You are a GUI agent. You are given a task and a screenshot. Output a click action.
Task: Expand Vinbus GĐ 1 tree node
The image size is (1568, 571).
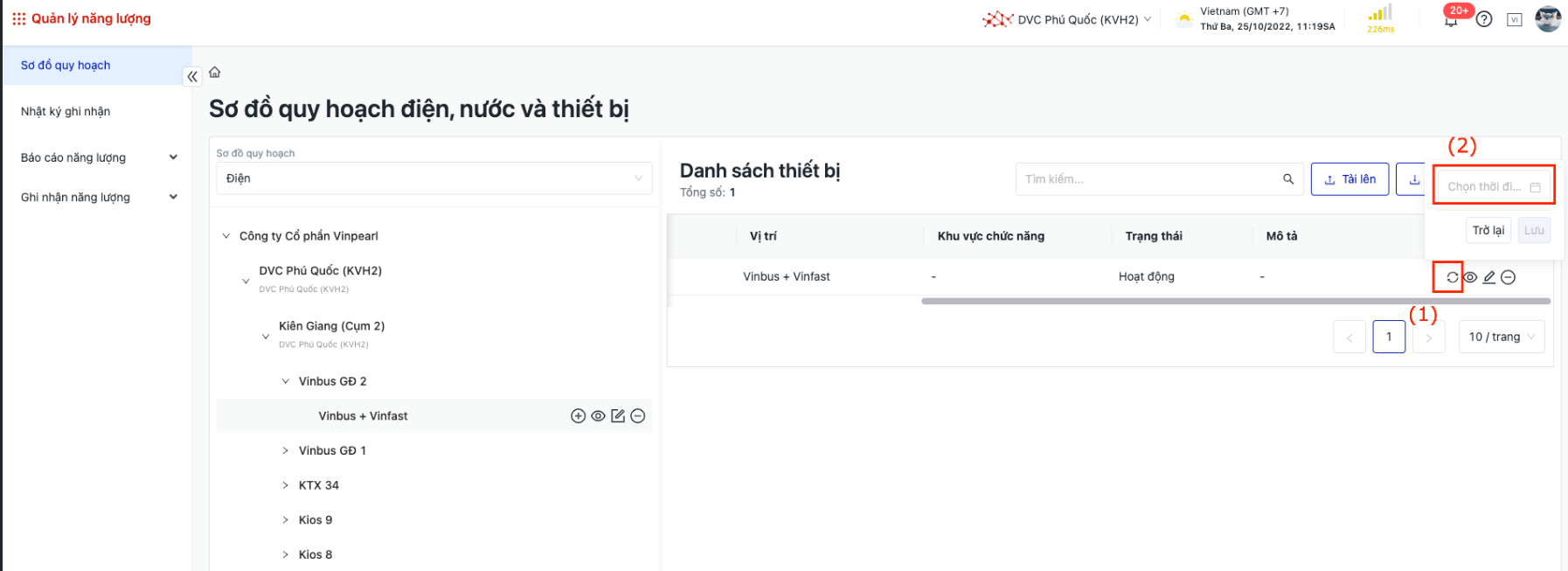pos(286,450)
